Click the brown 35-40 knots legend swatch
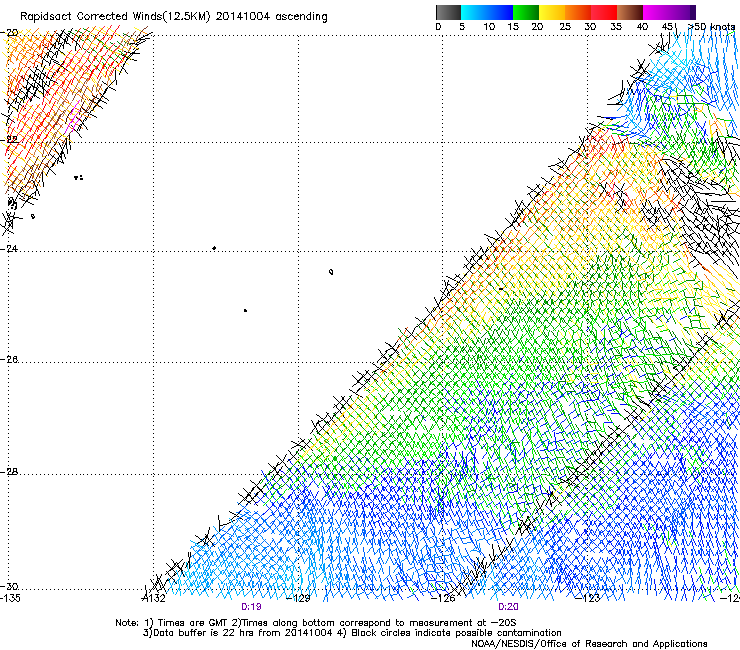 [x=630, y=12]
